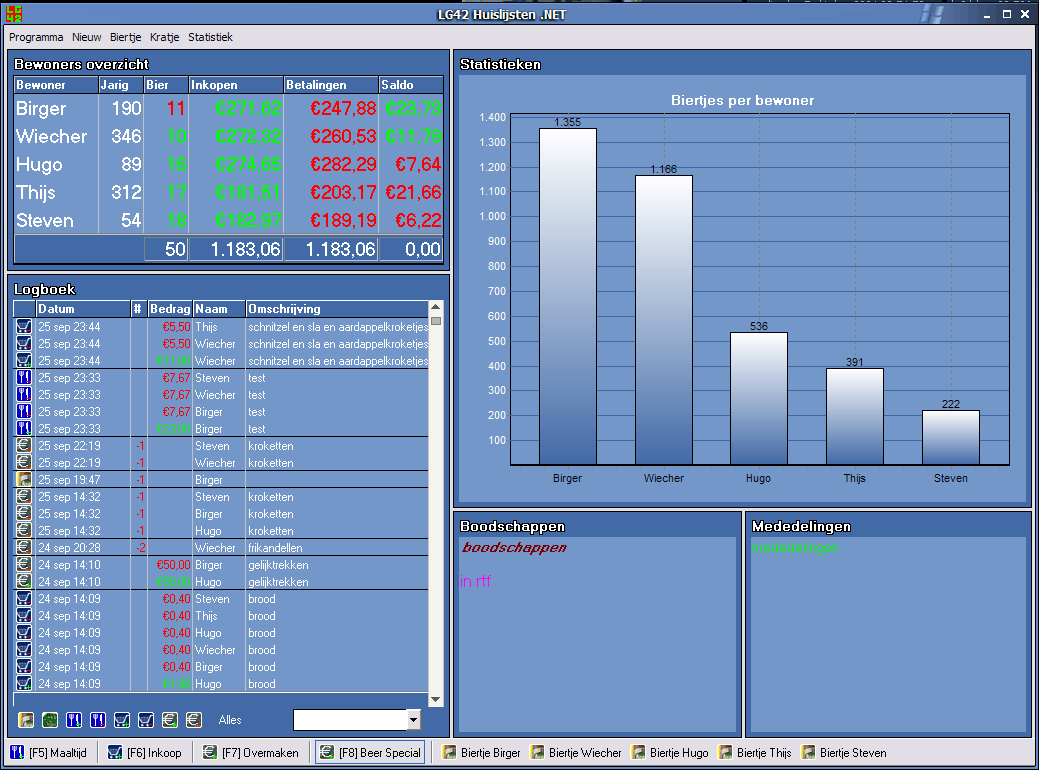
Task: Open the Programma menu
Action: click(x=36, y=37)
